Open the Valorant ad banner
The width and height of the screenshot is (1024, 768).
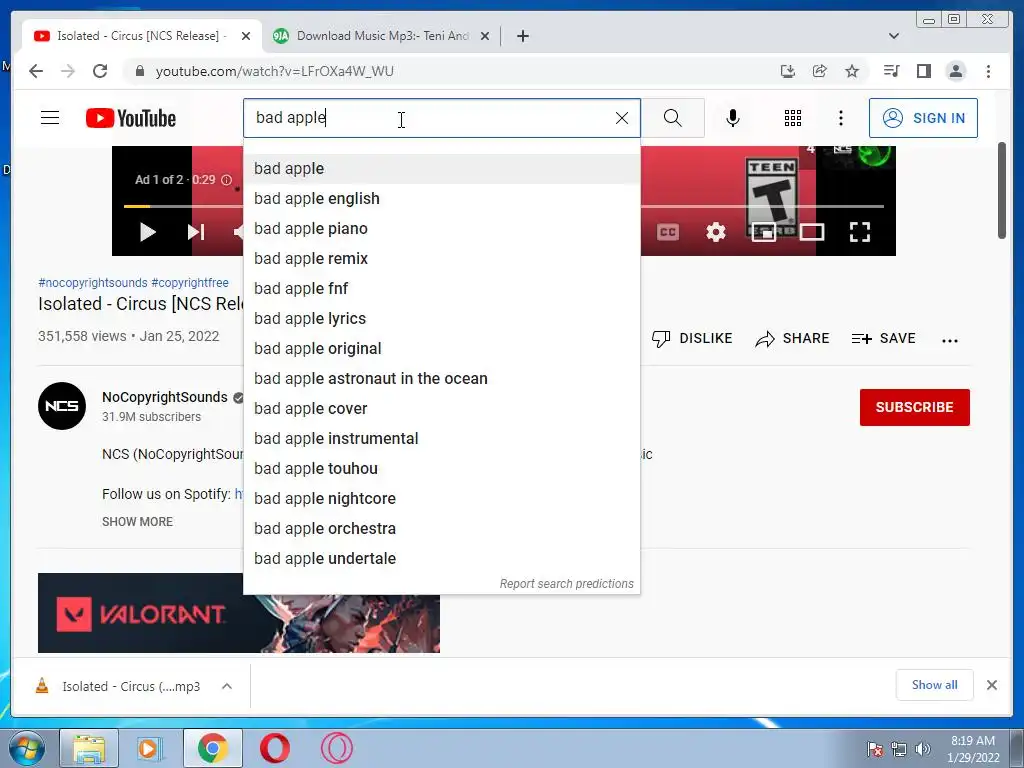[238, 613]
